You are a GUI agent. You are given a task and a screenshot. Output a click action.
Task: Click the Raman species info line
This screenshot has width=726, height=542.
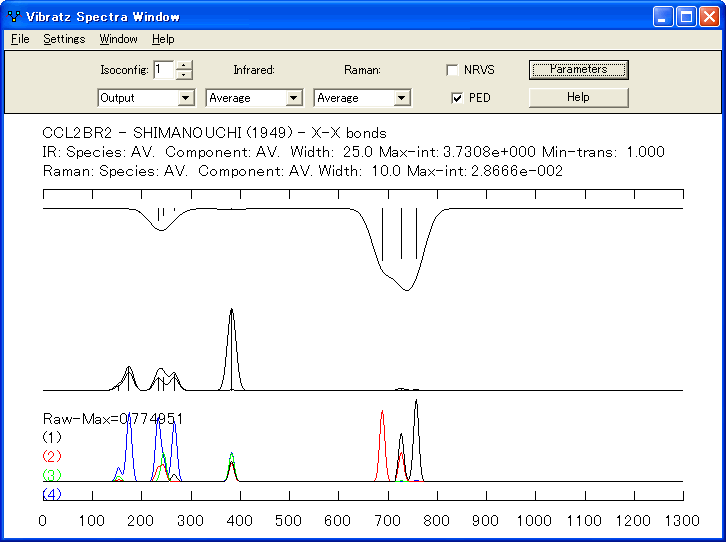302,171
